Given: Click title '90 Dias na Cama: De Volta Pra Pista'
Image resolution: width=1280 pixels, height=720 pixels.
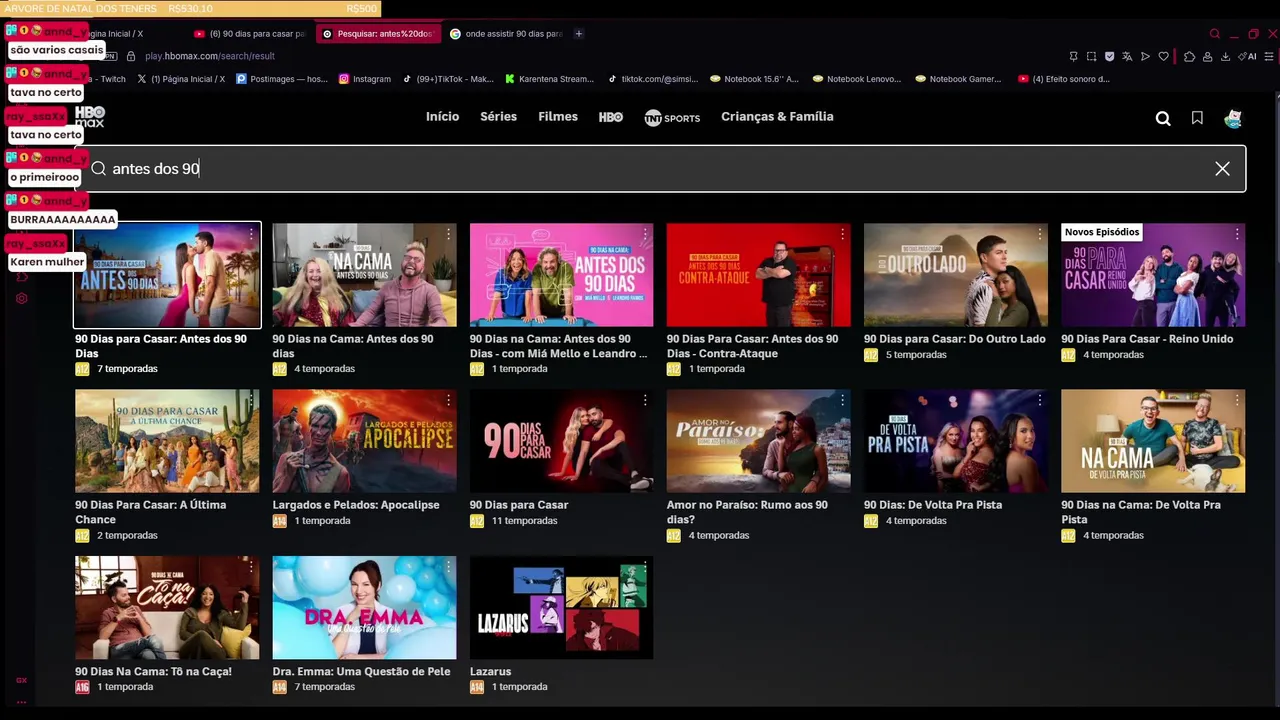Looking at the screenshot, I should tap(1141, 512).
